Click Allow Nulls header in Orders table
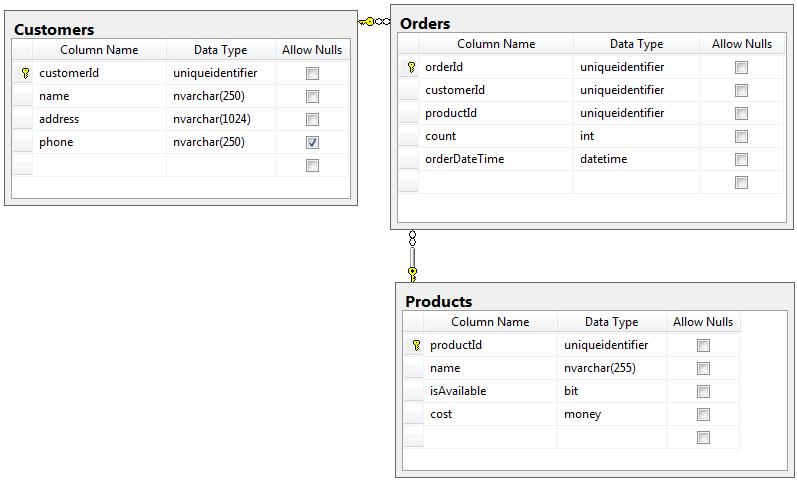Screen dimensions: 797x487 (742, 44)
